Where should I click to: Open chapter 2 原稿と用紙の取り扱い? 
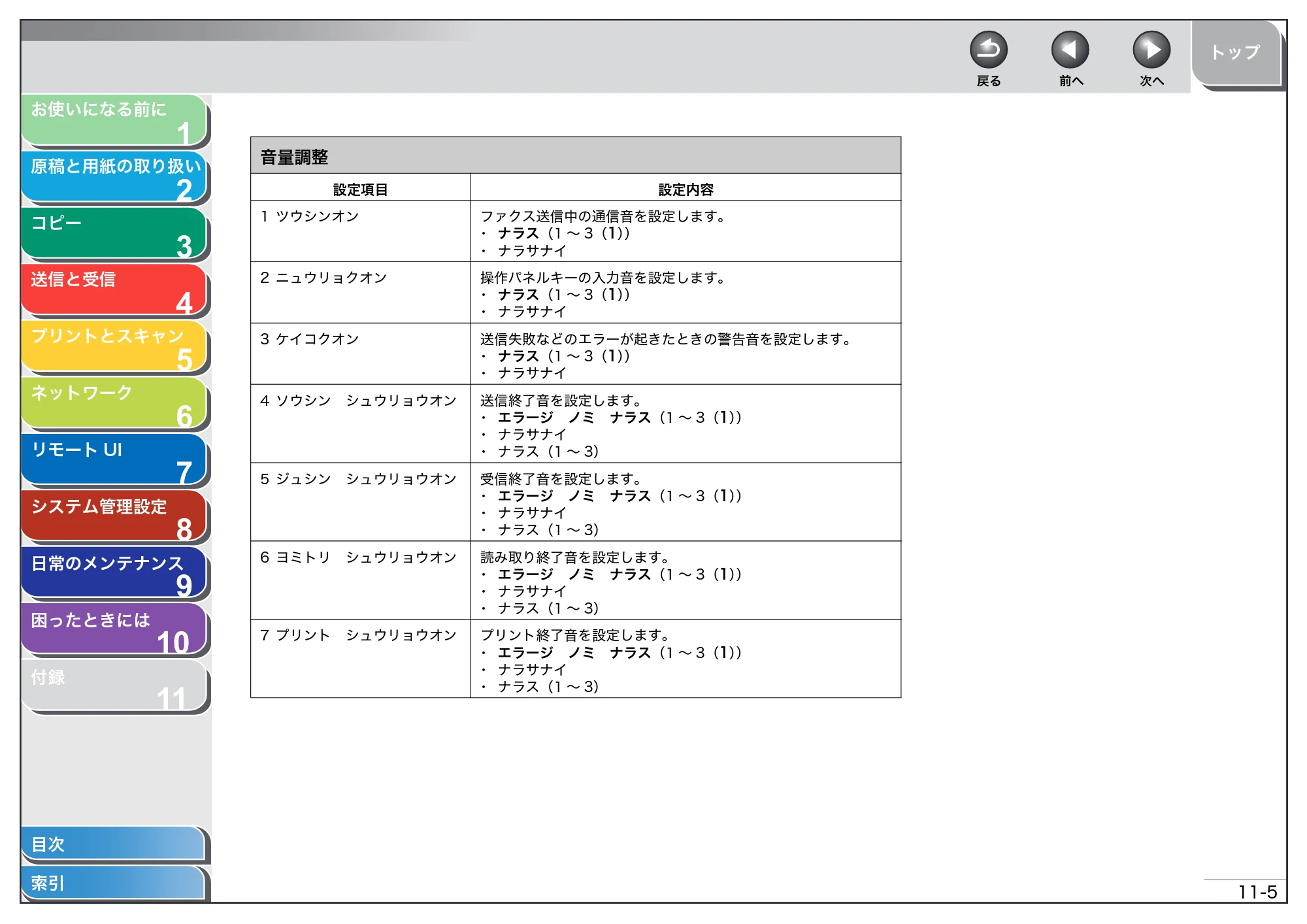114,176
